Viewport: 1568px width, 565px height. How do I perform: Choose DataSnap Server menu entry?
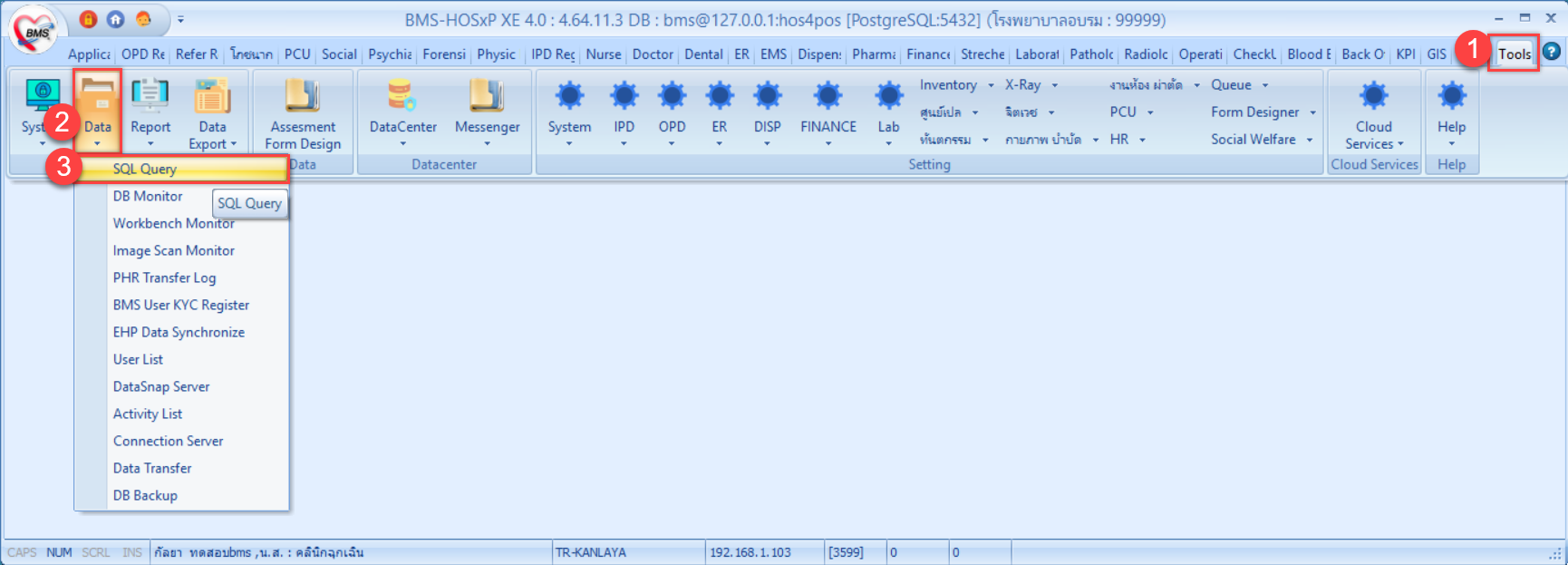pos(182,386)
